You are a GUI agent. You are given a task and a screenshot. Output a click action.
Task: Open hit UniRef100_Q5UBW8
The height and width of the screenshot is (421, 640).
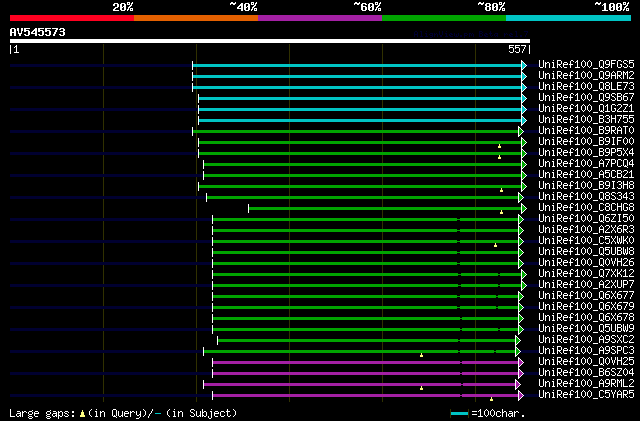(x=586, y=252)
